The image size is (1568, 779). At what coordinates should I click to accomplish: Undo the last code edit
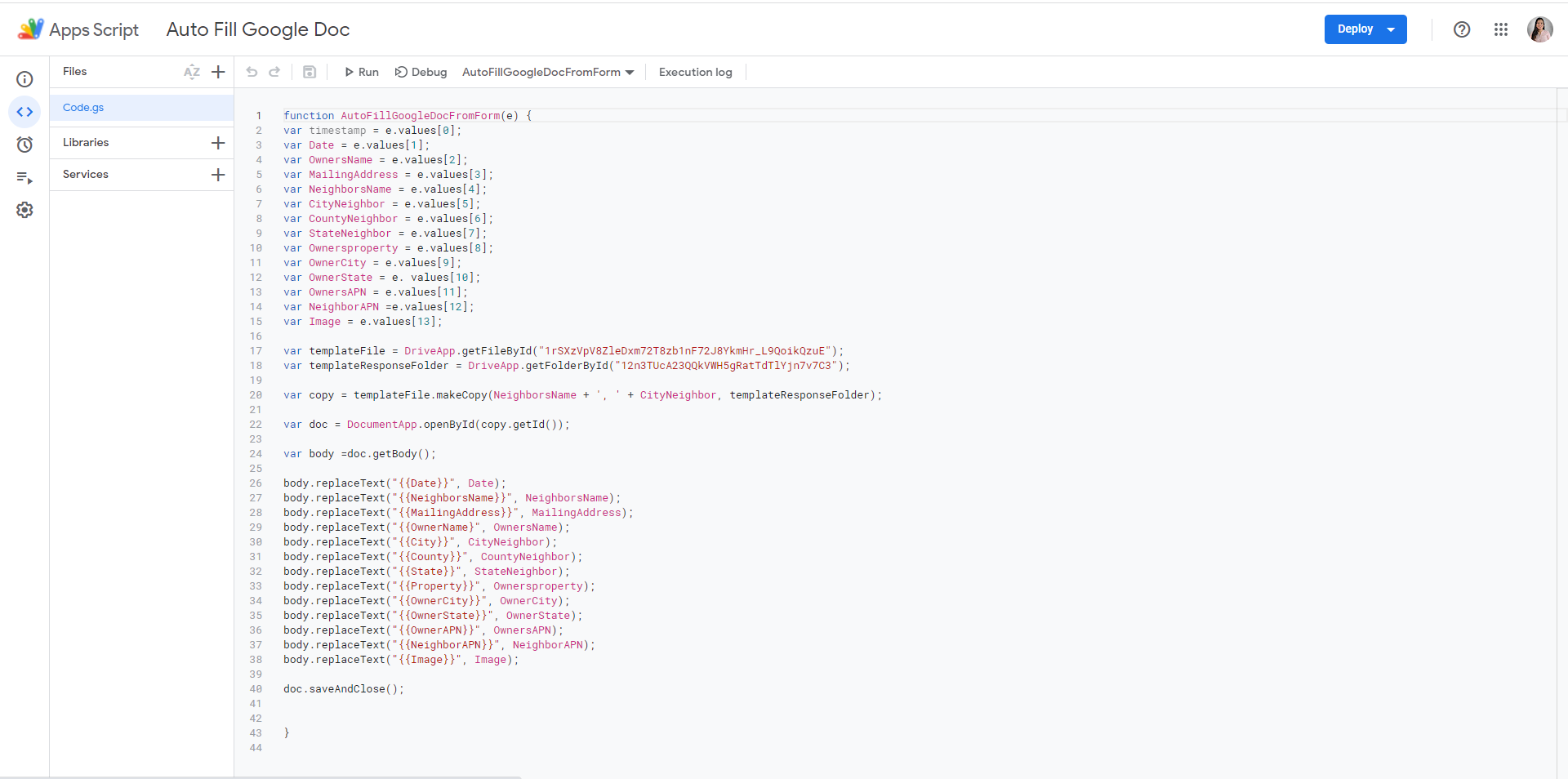point(252,72)
